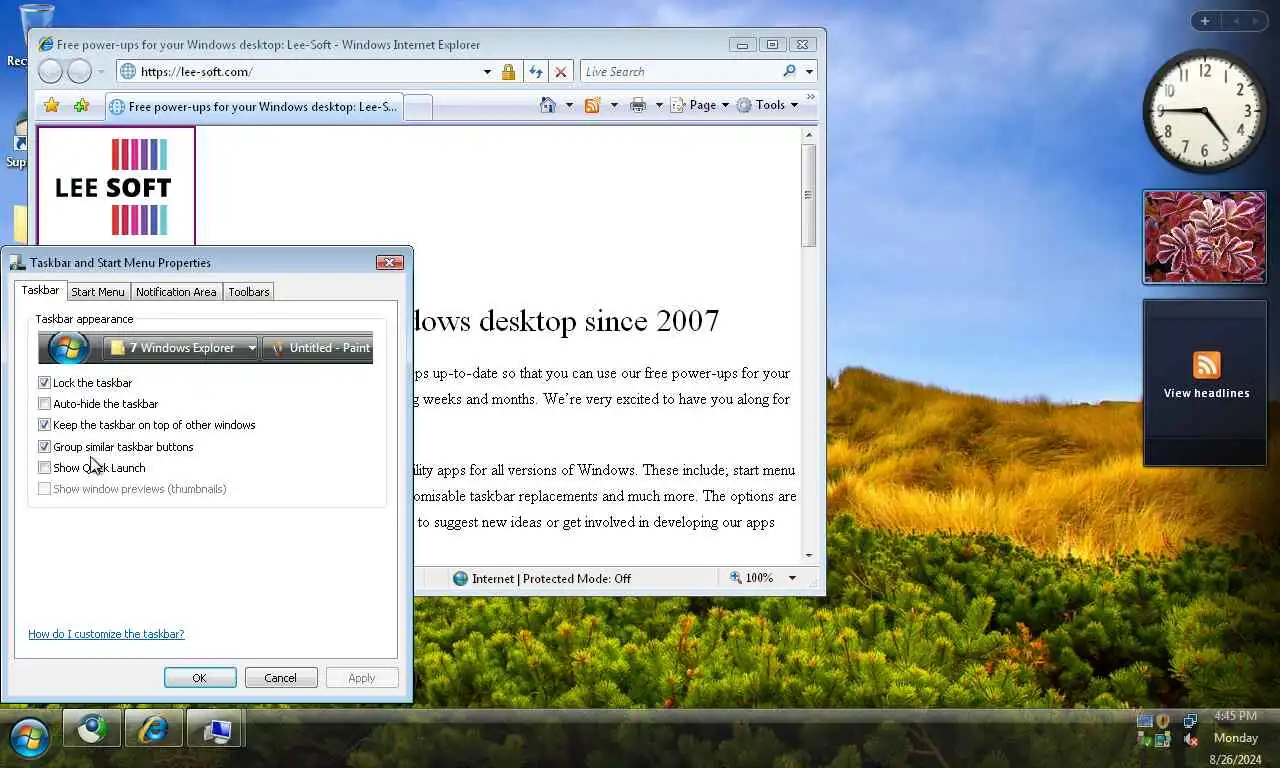Image resolution: width=1280 pixels, height=768 pixels.
Task: Click OK in Taskbar Properties dialog
Action: click(200, 678)
